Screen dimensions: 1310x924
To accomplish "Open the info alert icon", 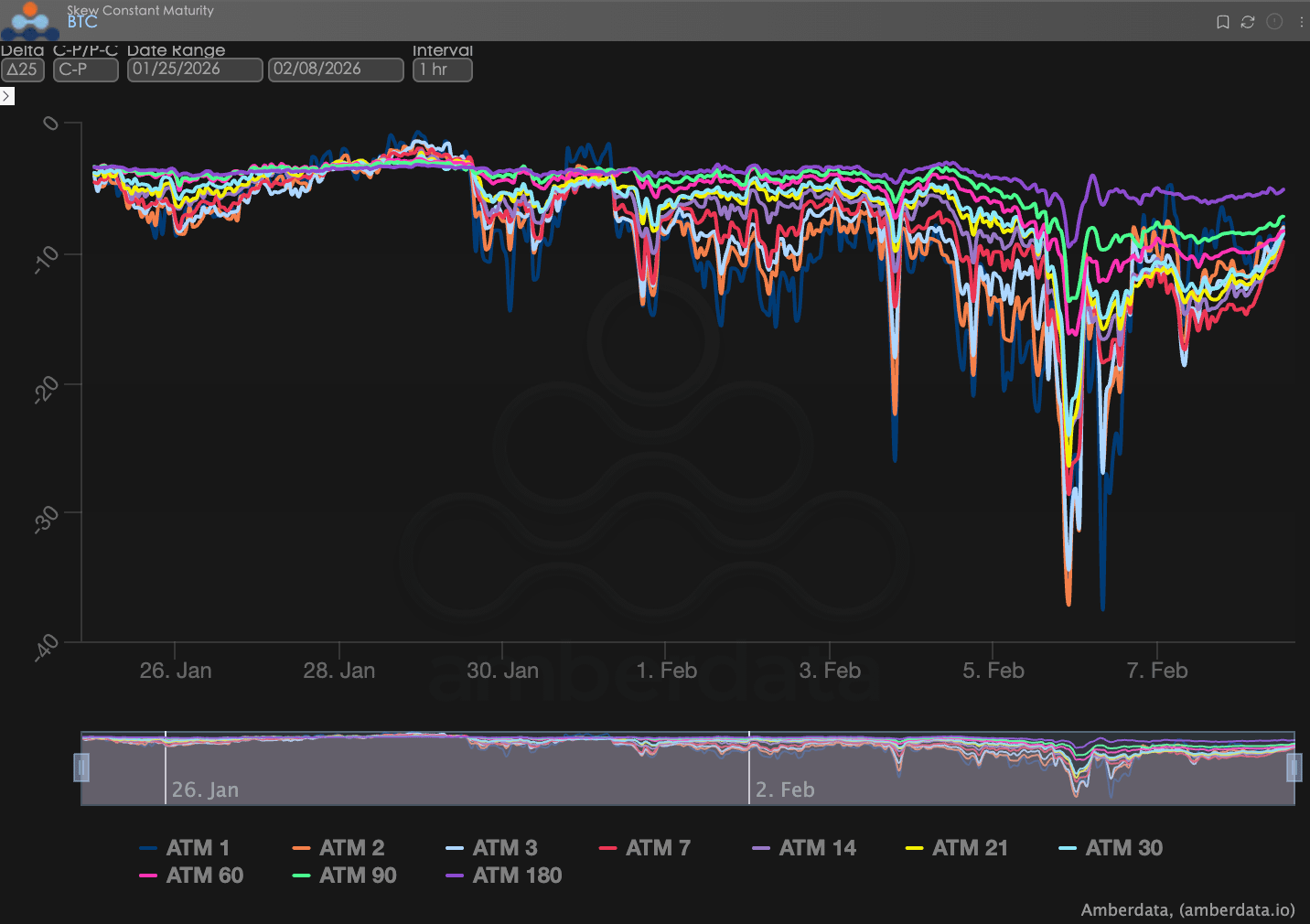I will pyautogui.click(x=1274, y=21).
